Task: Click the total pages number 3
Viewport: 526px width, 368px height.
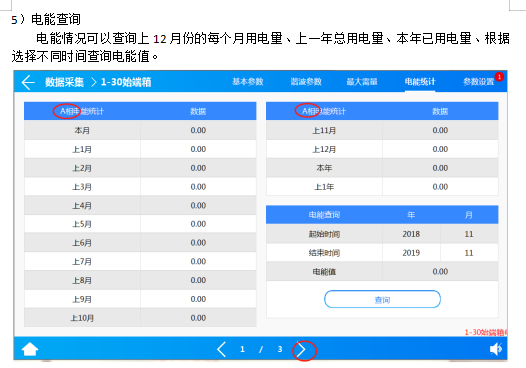Action: point(280,349)
